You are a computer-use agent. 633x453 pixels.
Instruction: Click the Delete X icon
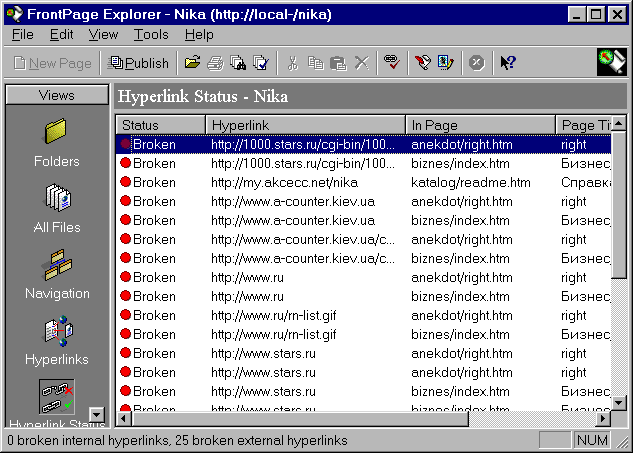[x=361, y=63]
